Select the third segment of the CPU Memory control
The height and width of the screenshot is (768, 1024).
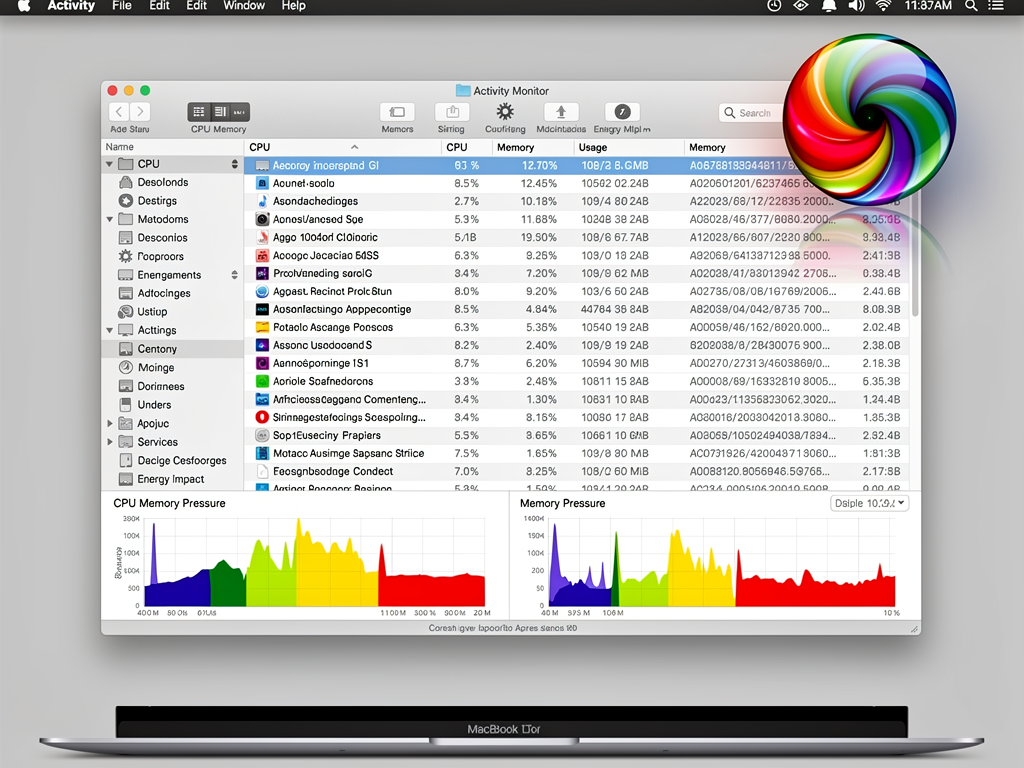pos(240,112)
